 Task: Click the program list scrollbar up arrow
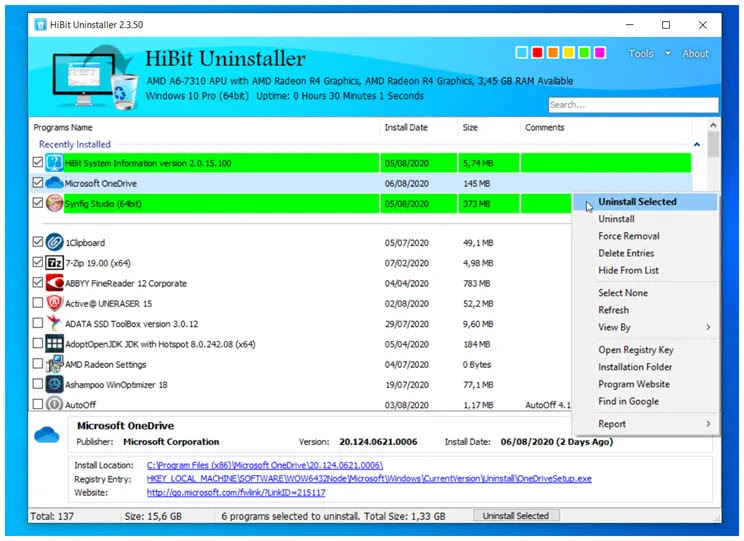click(713, 125)
